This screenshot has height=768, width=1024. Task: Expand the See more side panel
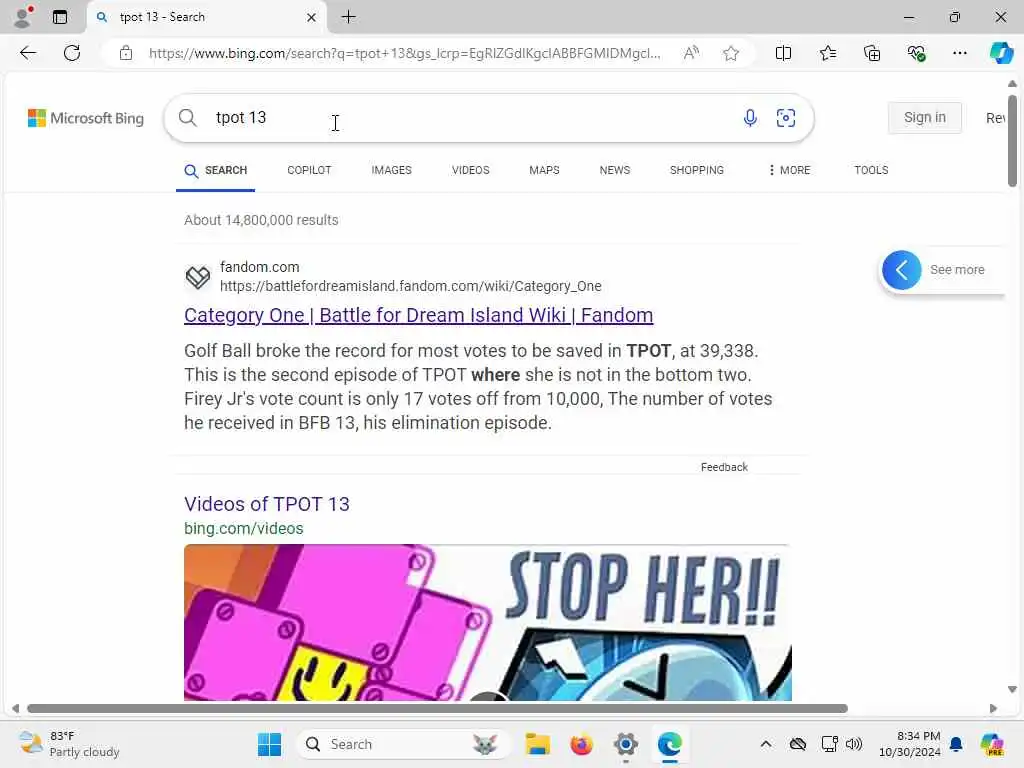coord(943,270)
